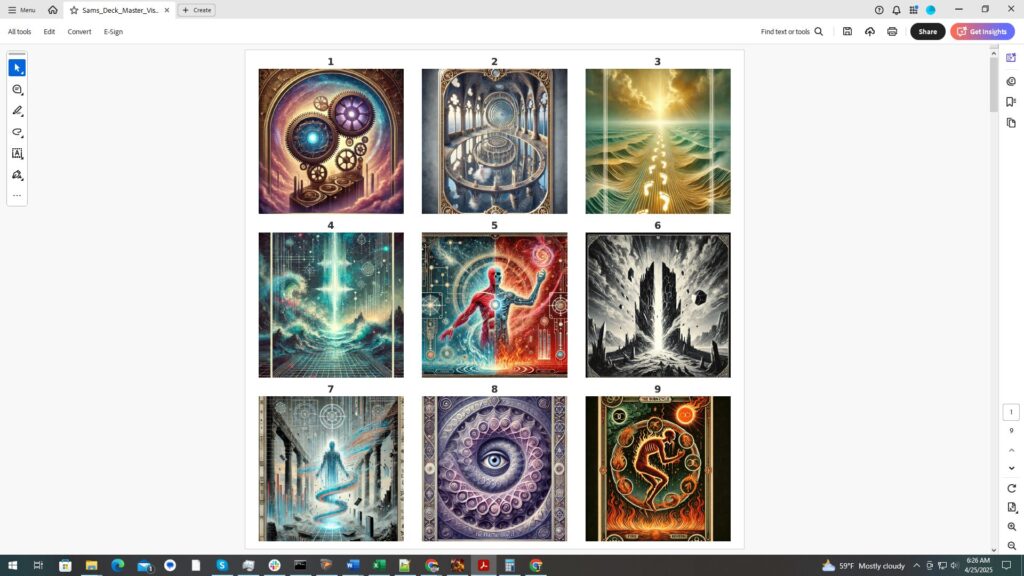Activate the add text box tool
Image resolution: width=1024 pixels, height=576 pixels.
(x=17, y=154)
